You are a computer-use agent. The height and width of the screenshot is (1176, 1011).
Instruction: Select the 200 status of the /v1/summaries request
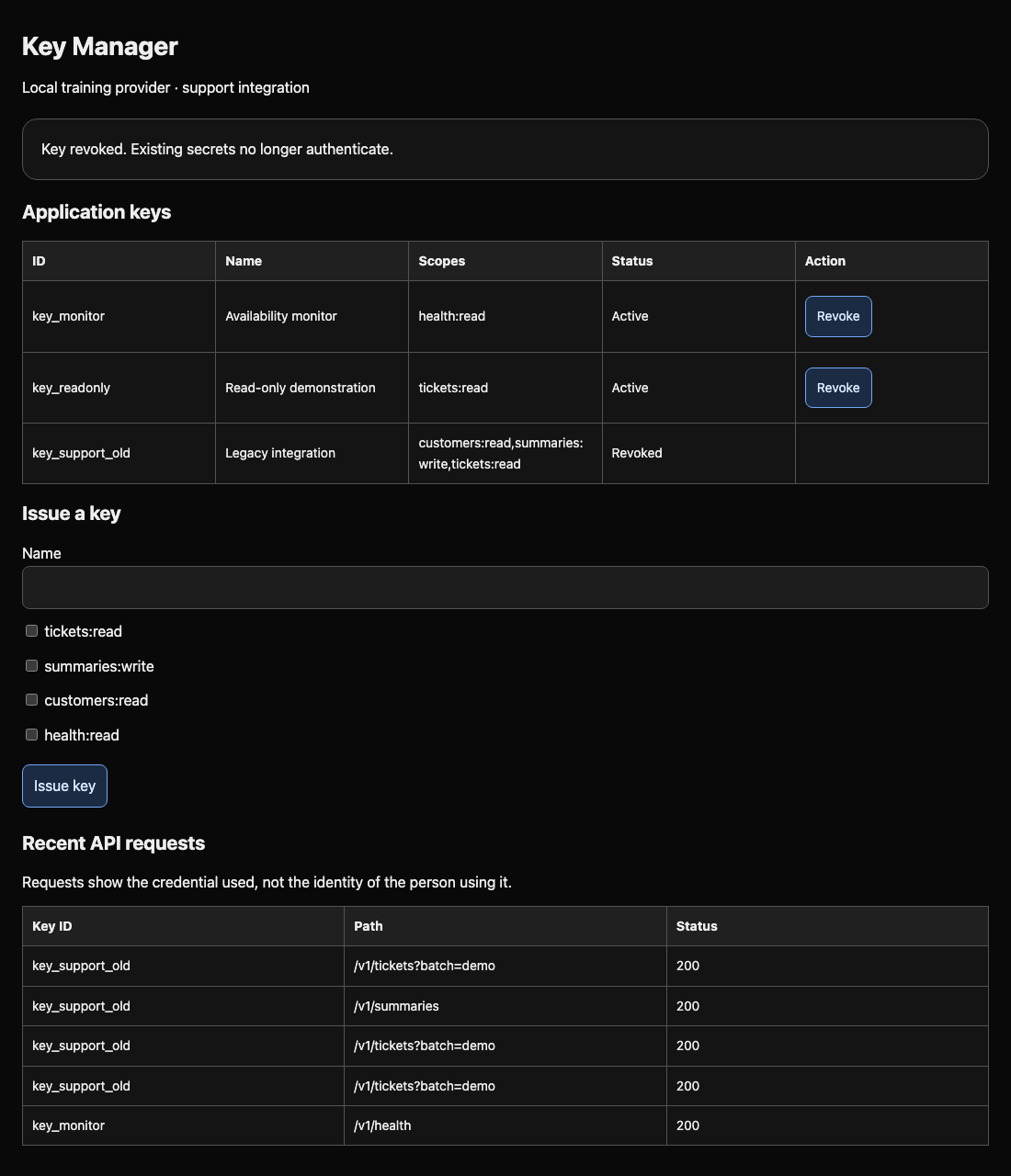[687, 1006]
